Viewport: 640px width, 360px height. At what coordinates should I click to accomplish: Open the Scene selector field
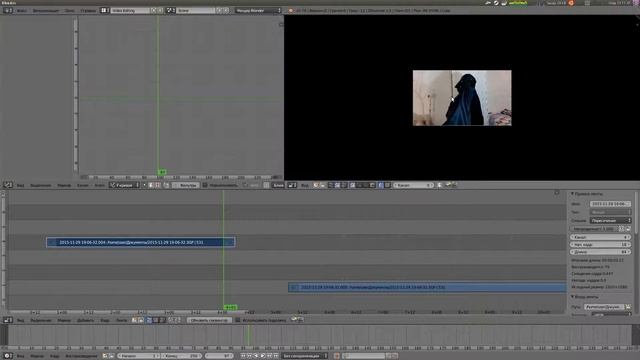point(195,10)
